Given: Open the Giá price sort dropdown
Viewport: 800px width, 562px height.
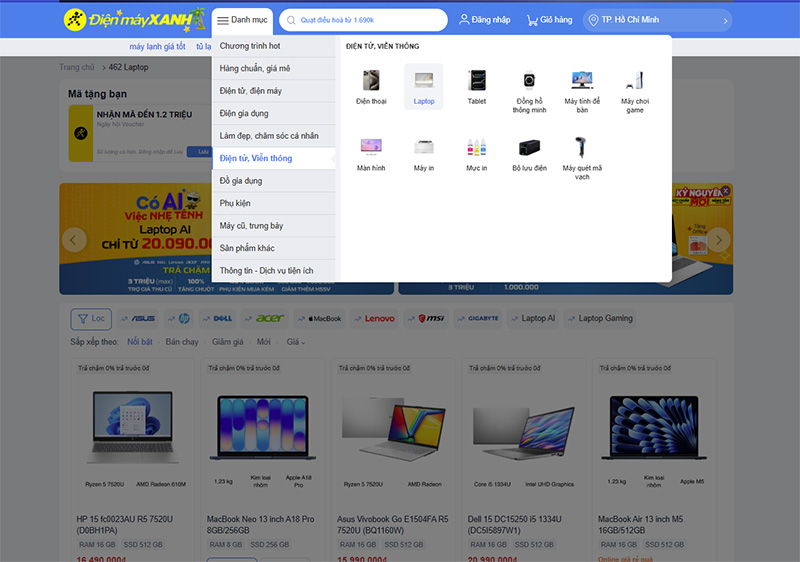Looking at the screenshot, I should (296, 342).
